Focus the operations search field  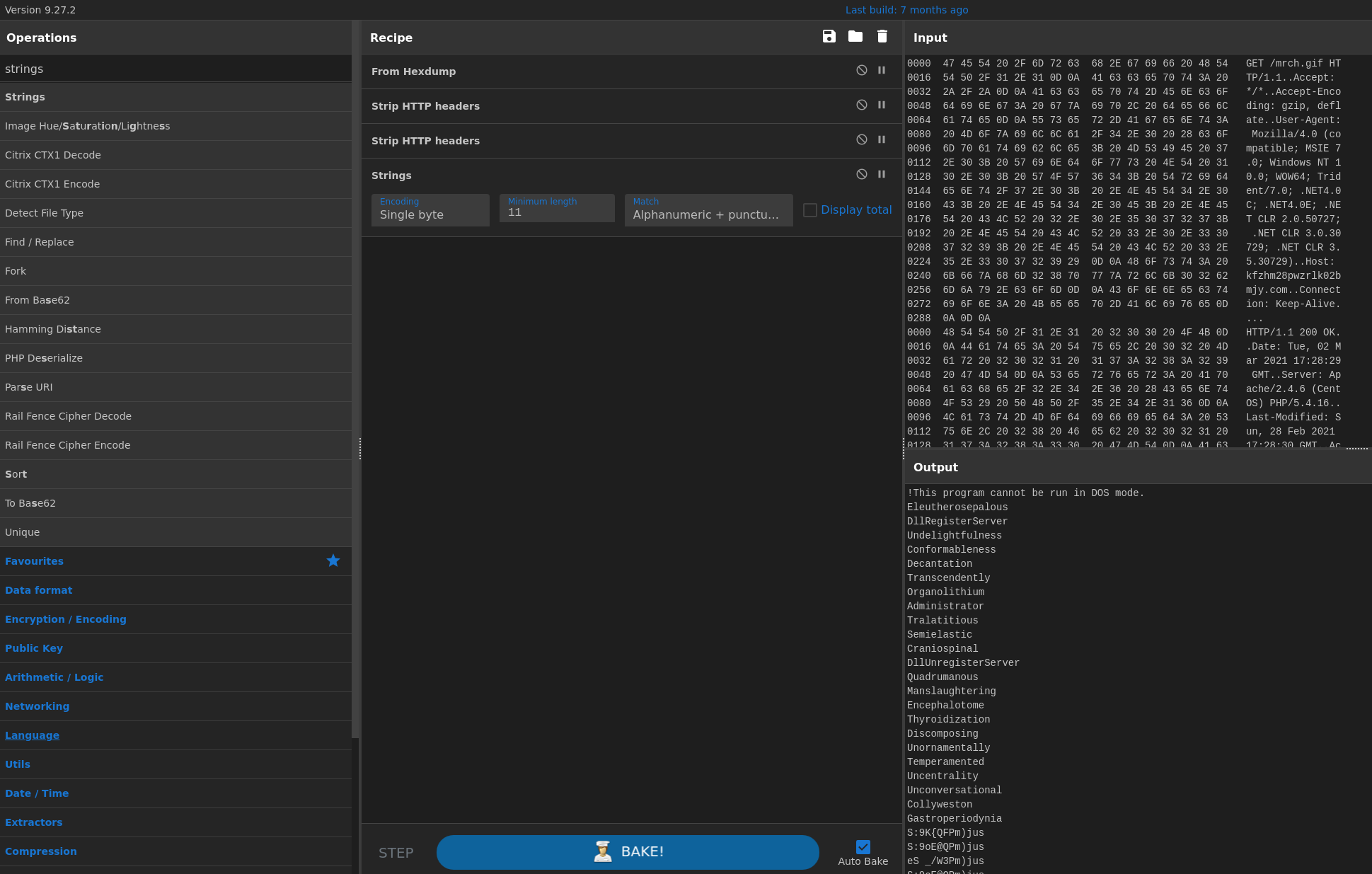point(175,69)
